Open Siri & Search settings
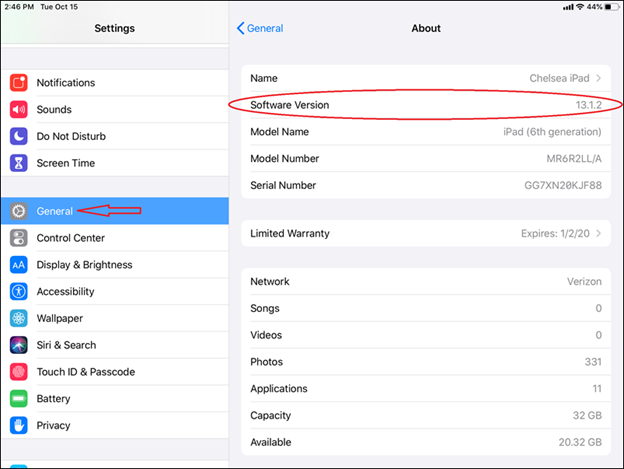The image size is (624, 469). click(115, 345)
